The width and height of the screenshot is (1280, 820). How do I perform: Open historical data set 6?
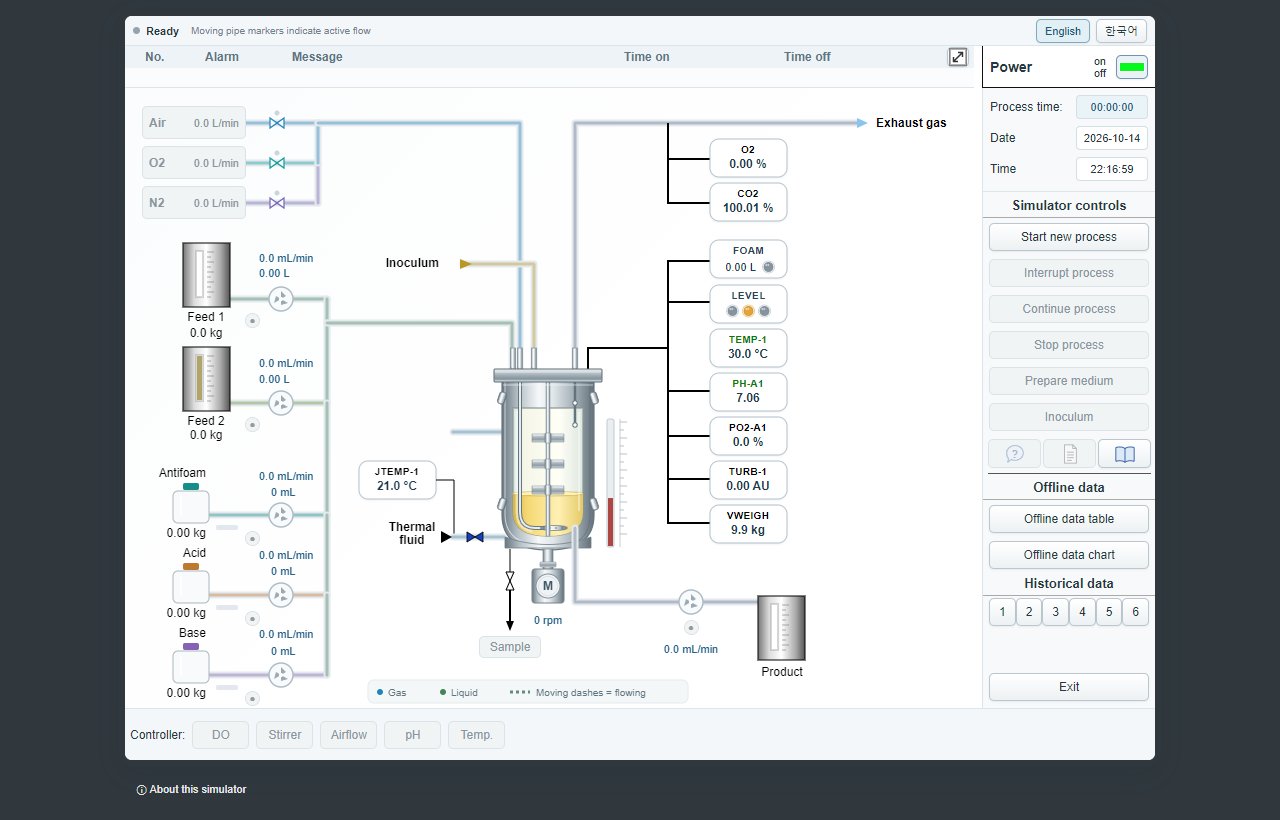click(x=1135, y=612)
